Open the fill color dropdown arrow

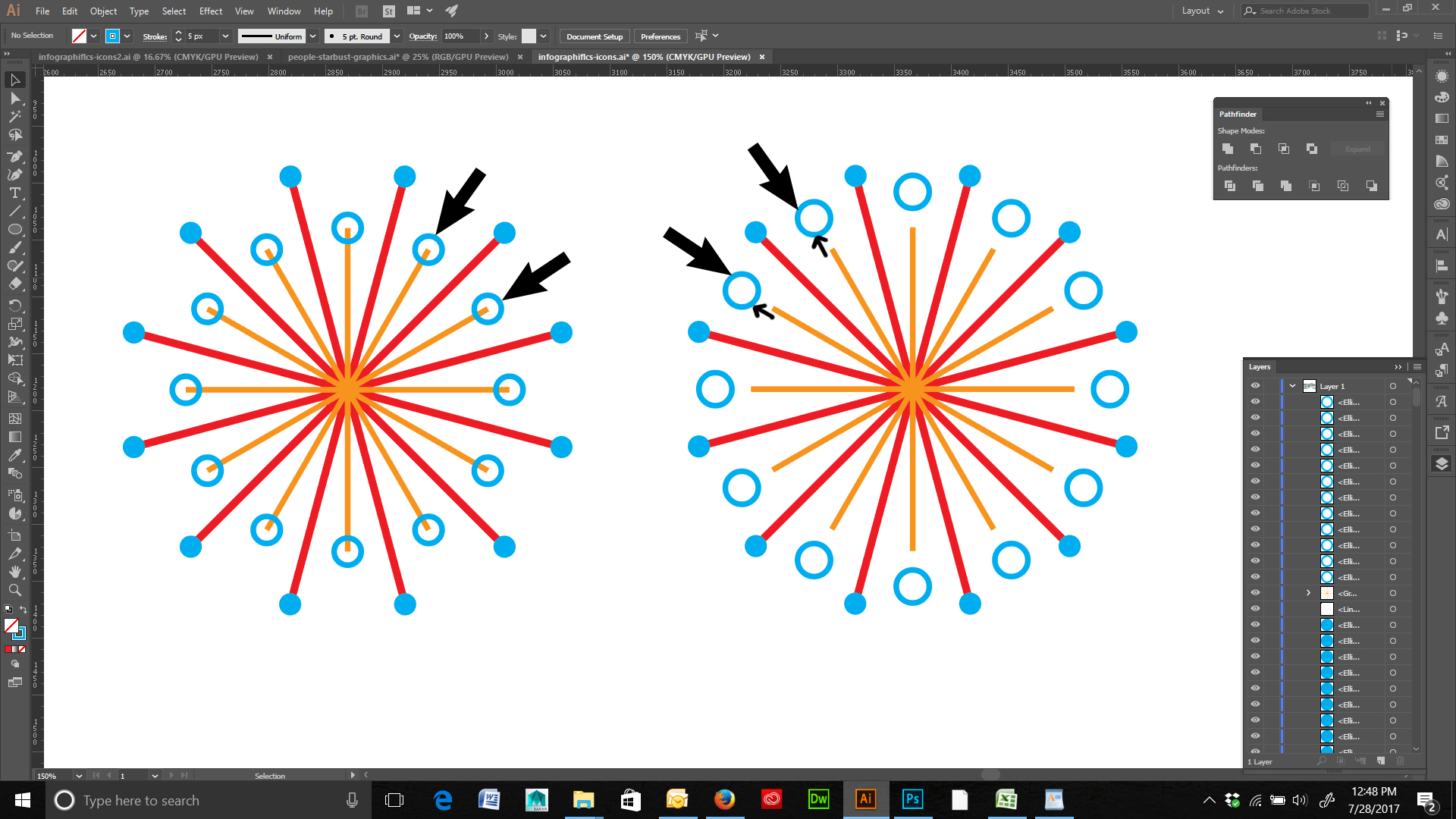click(x=93, y=36)
